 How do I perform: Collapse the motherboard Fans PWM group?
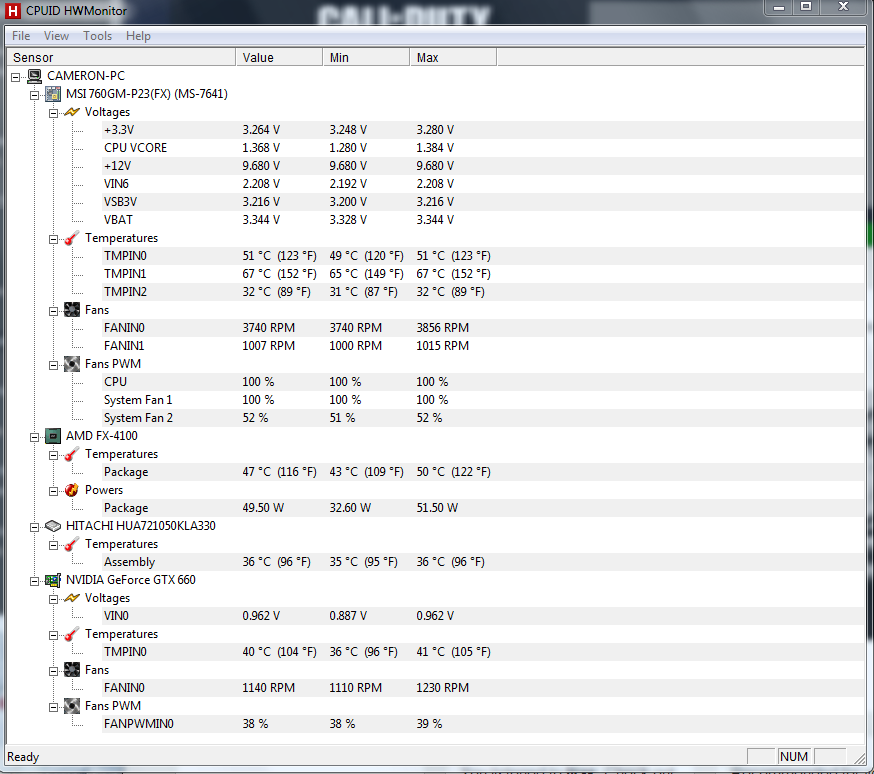click(54, 365)
